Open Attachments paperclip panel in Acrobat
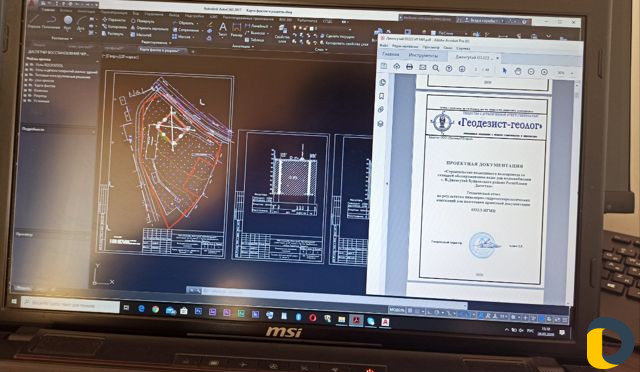The width and height of the screenshot is (640, 372). (x=381, y=109)
